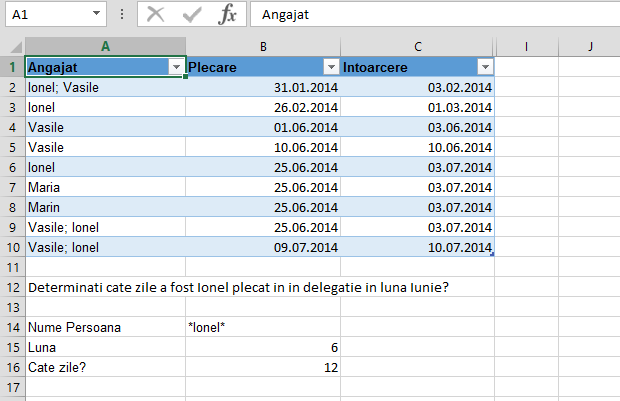Click the Select All corner triangle
The image size is (620, 401).
coord(12,47)
